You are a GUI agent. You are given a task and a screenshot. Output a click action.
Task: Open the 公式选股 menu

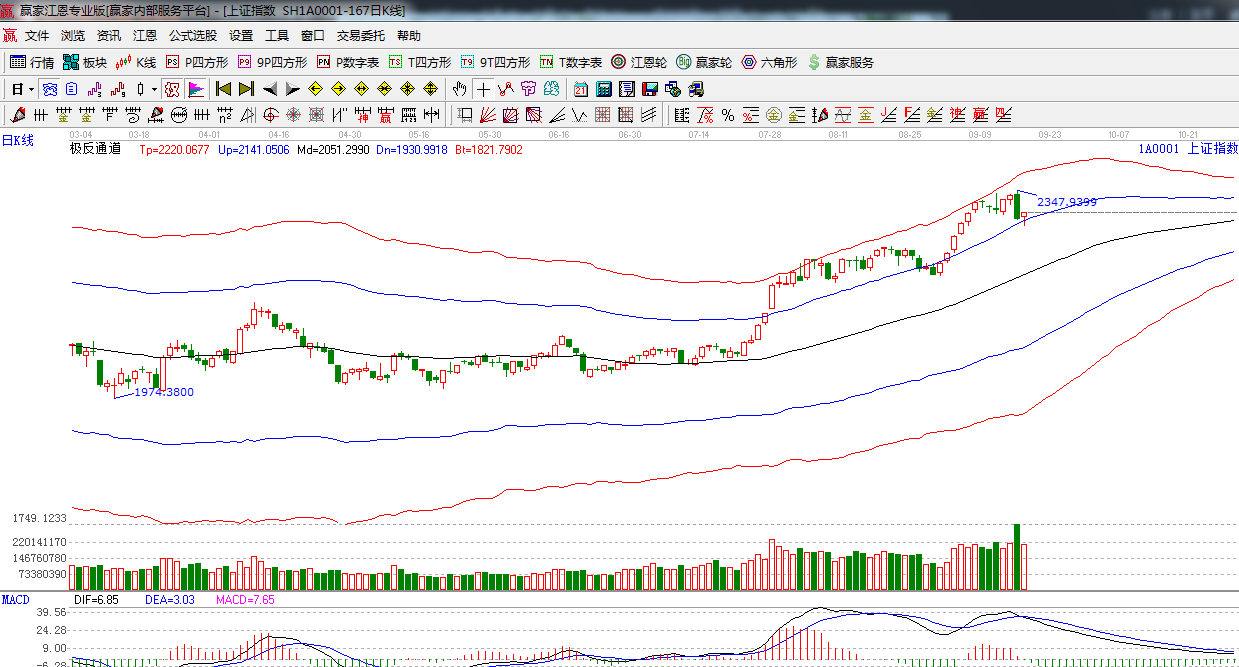192,36
